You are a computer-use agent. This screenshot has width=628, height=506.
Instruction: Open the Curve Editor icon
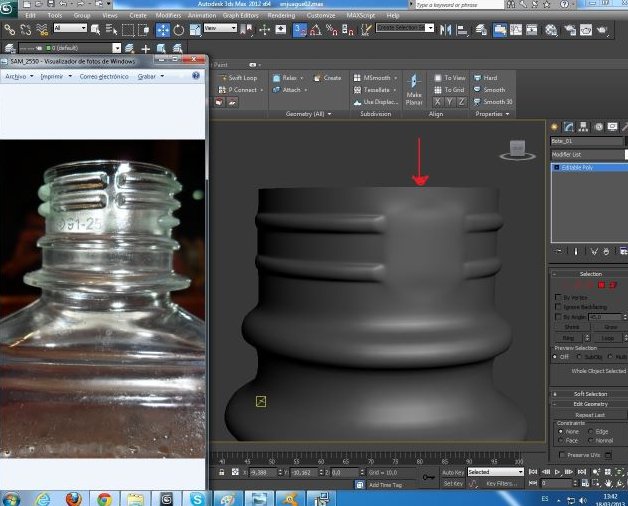pos(515,30)
